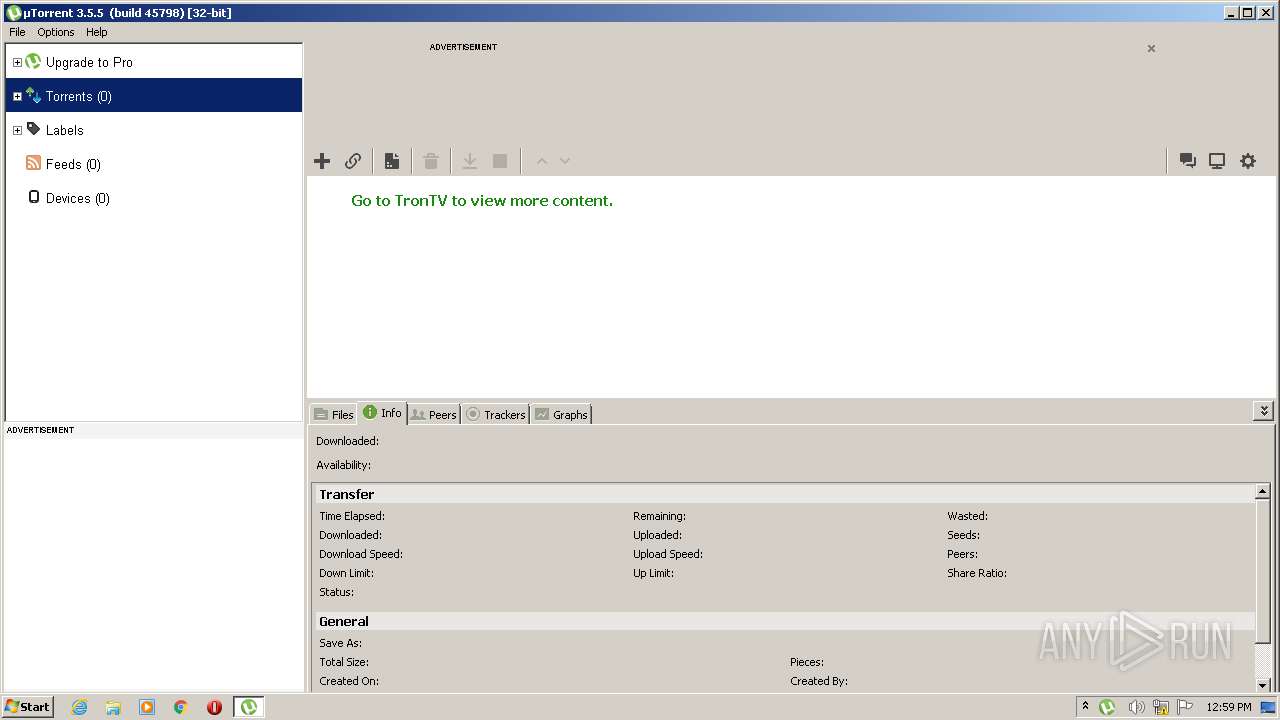Click info pane scrollbar up arrow
1280x720 pixels.
pyautogui.click(x=1263, y=492)
